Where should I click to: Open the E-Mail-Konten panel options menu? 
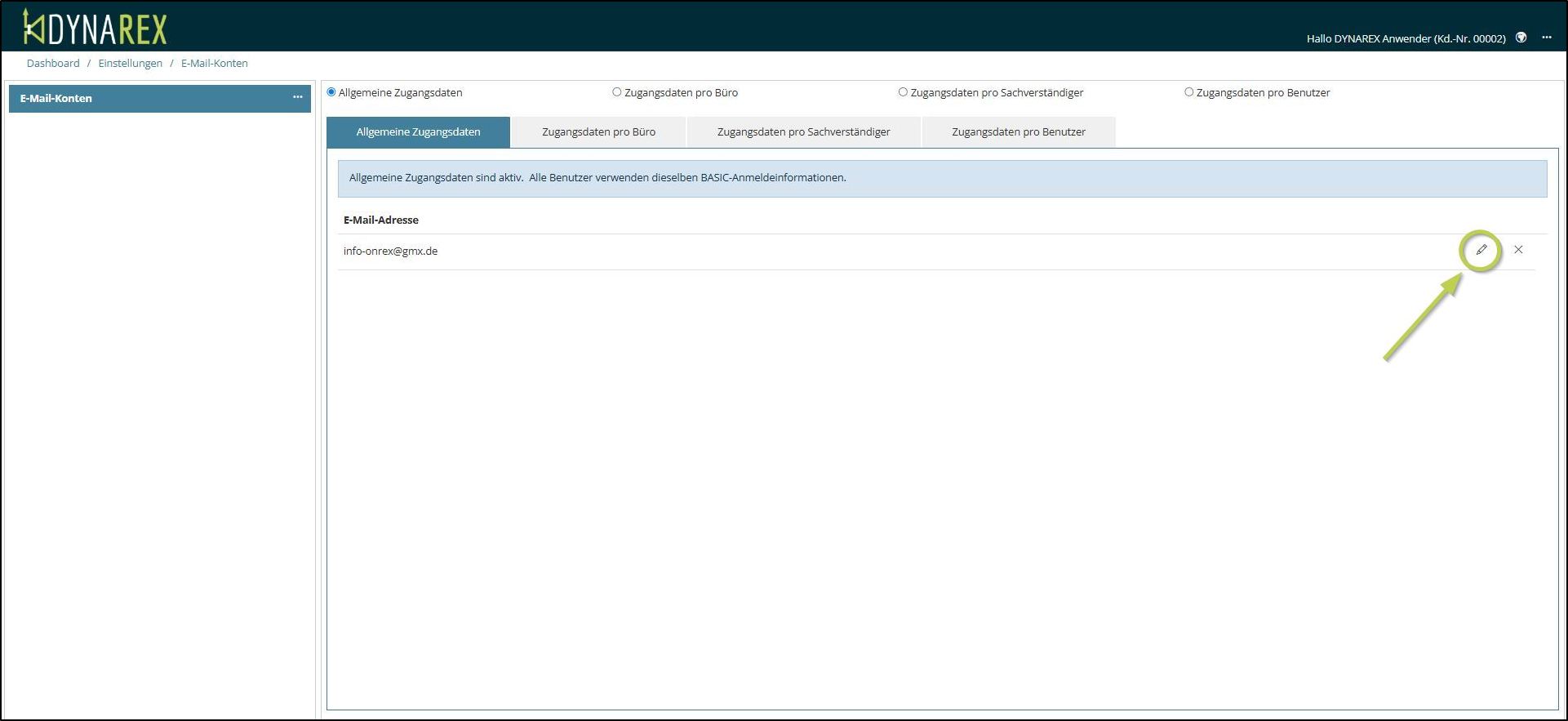(x=297, y=97)
